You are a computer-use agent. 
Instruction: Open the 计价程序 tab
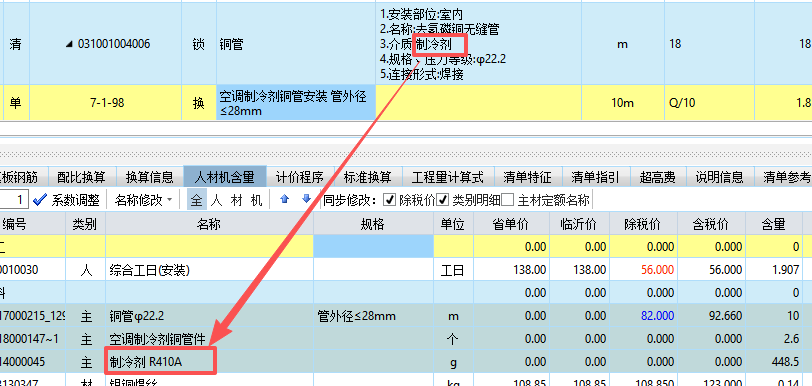(x=300, y=178)
